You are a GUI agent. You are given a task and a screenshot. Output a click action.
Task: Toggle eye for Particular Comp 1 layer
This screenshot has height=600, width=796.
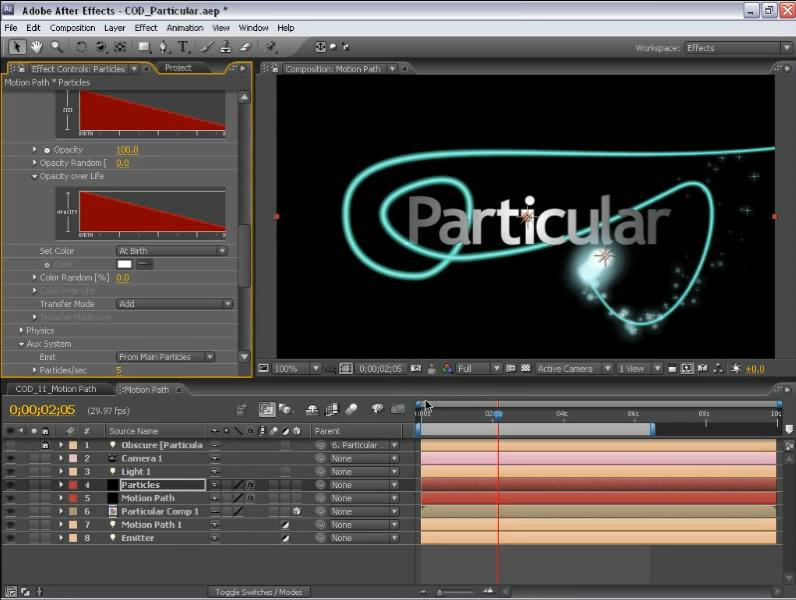click(10, 511)
